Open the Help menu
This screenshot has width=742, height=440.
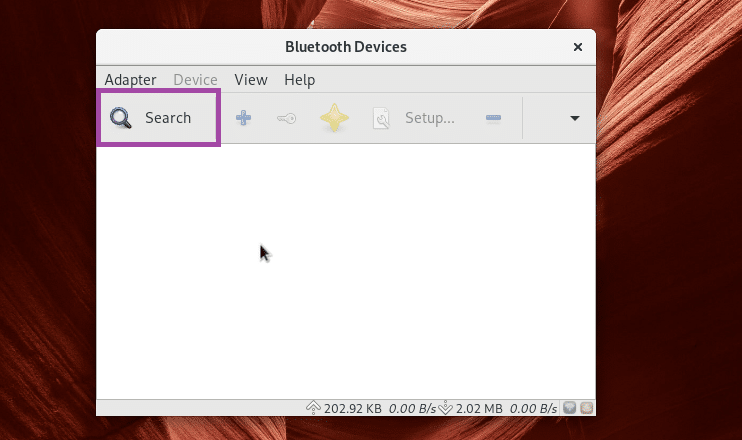click(x=299, y=80)
